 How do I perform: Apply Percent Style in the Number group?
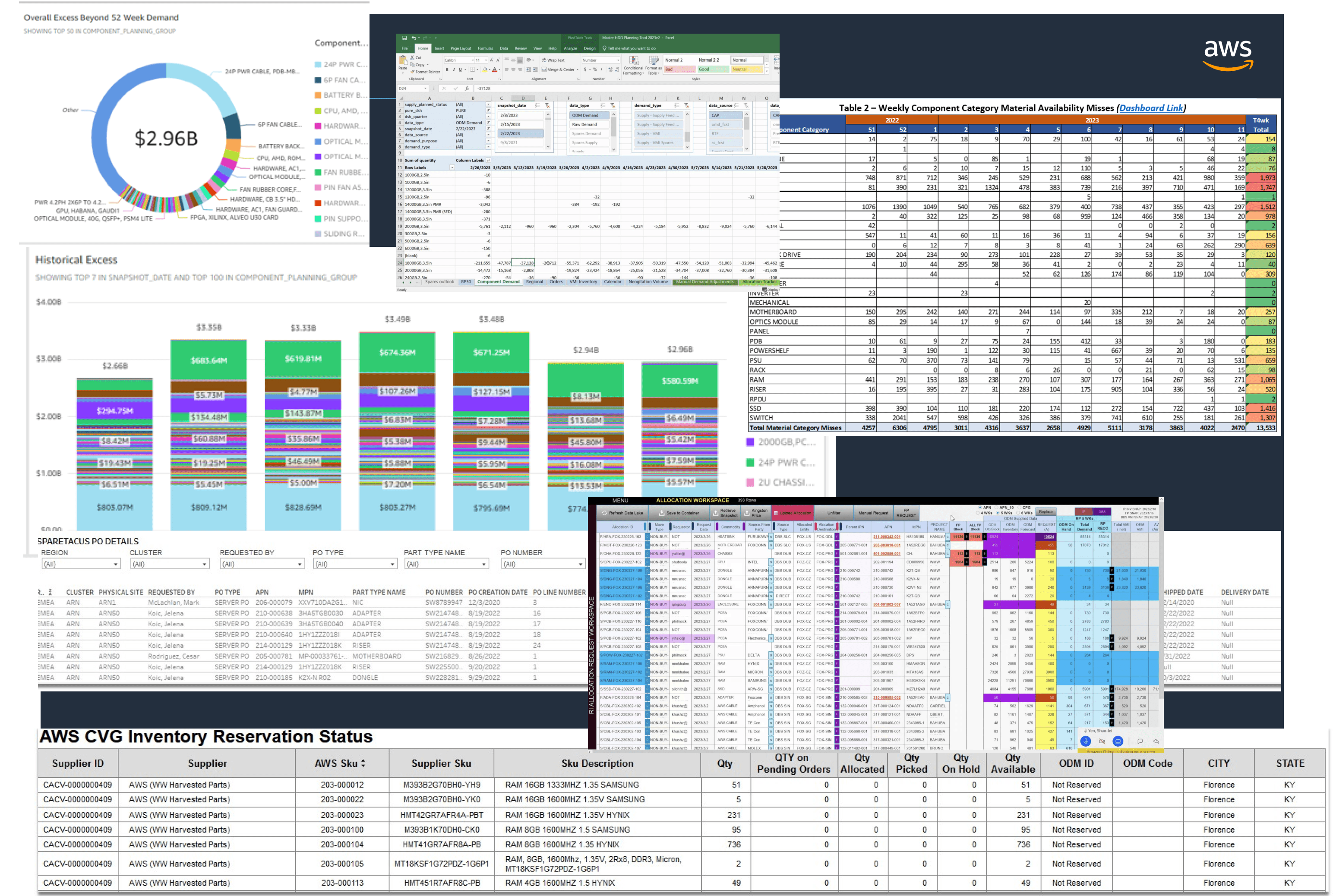595,70
